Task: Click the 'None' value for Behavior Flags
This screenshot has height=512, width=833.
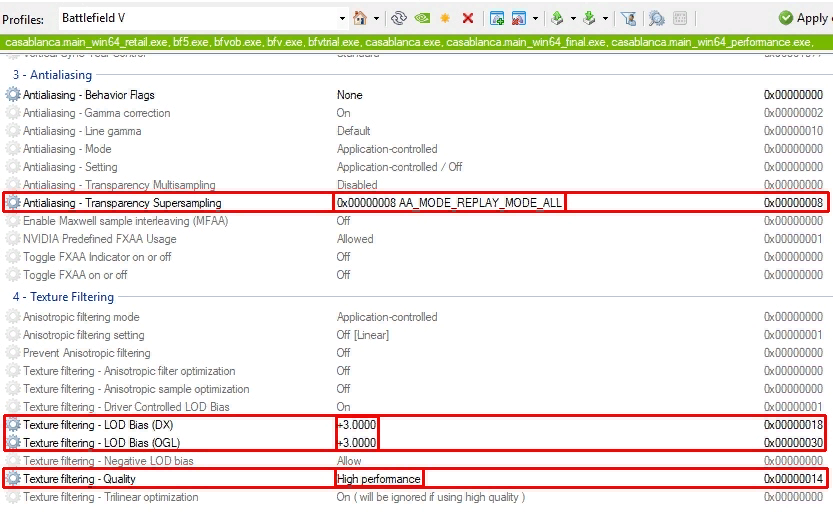Action: coord(350,95)
